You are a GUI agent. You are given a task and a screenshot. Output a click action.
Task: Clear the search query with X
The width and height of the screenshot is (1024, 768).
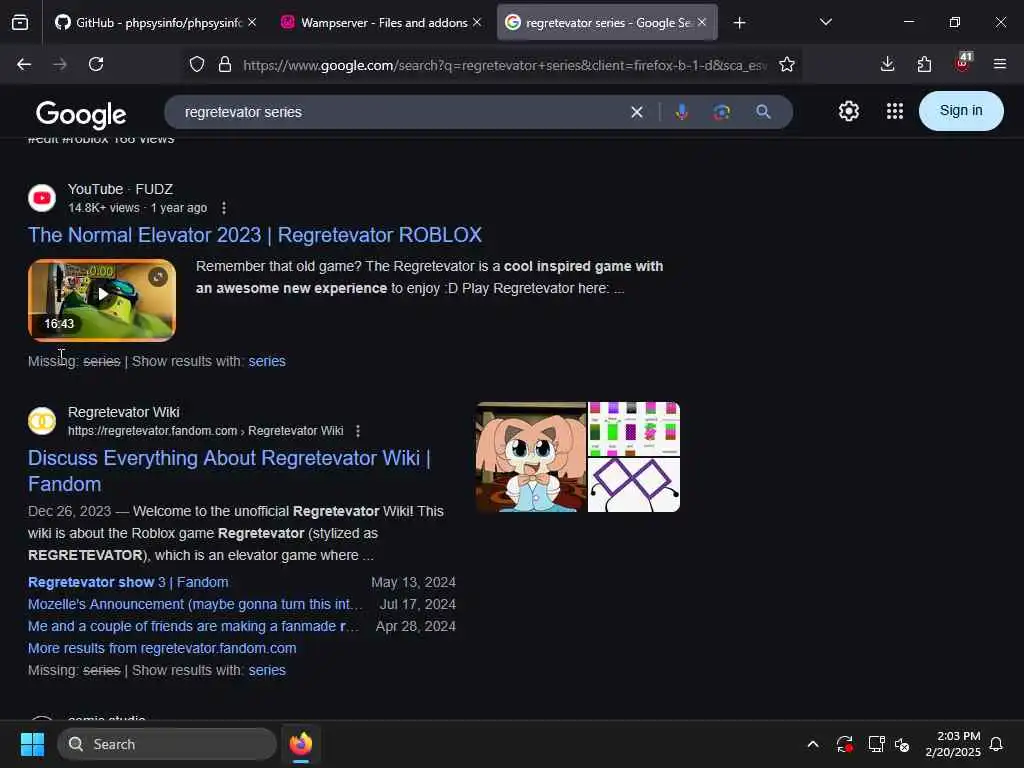click(x=637, y=112)
